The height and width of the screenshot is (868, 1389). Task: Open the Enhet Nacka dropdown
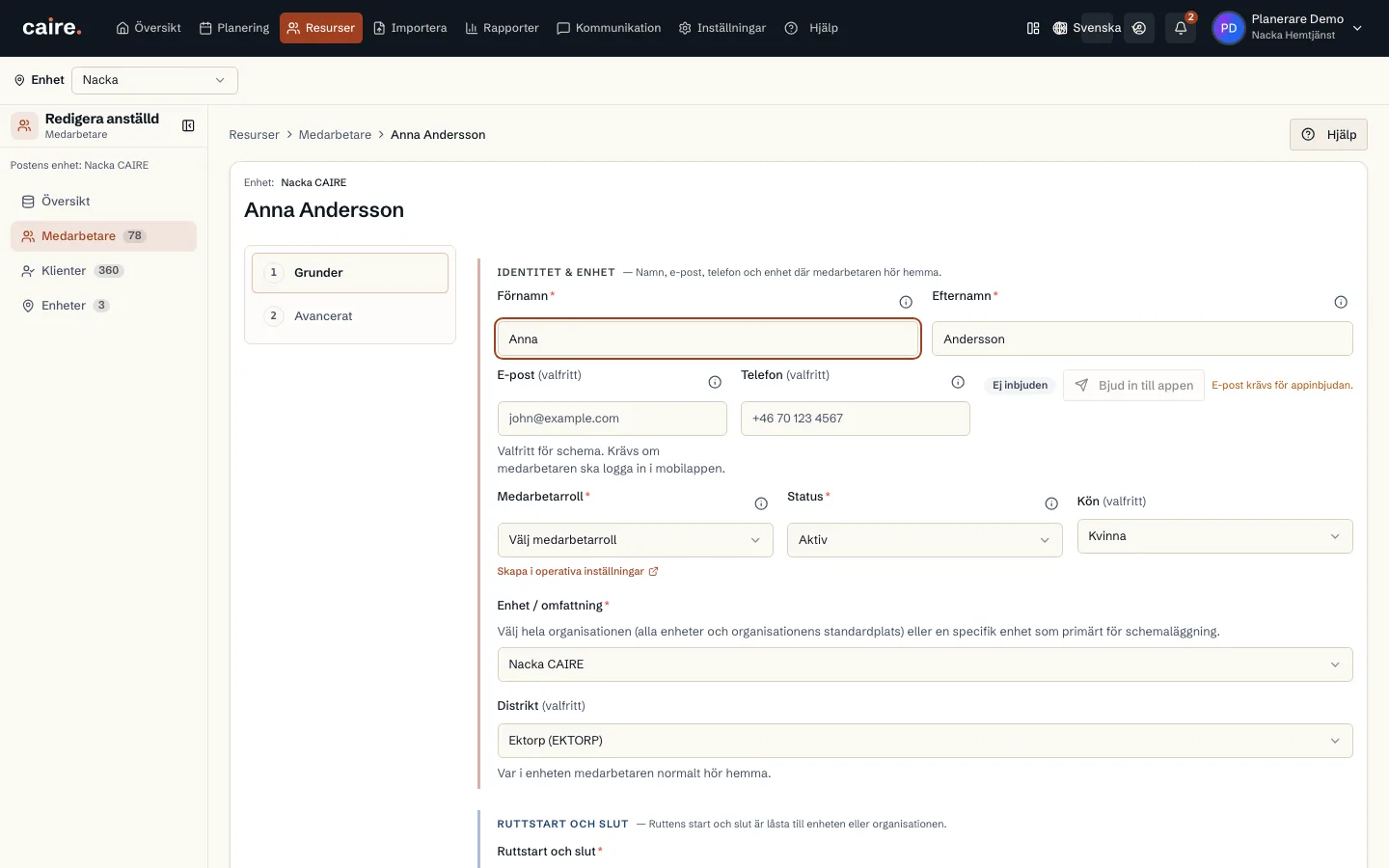point(154,80)
